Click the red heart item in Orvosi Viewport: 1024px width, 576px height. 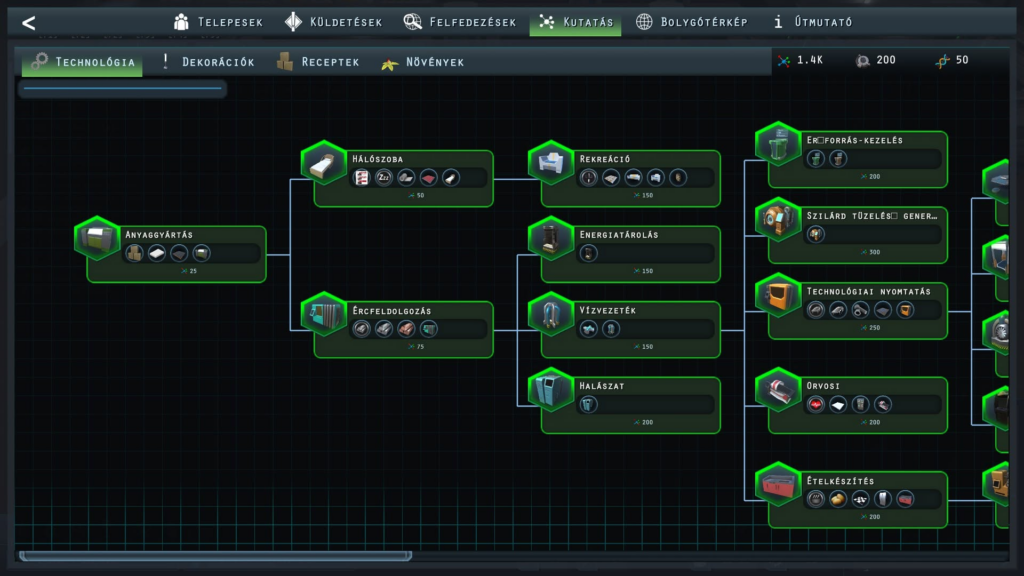click(816, 405)
